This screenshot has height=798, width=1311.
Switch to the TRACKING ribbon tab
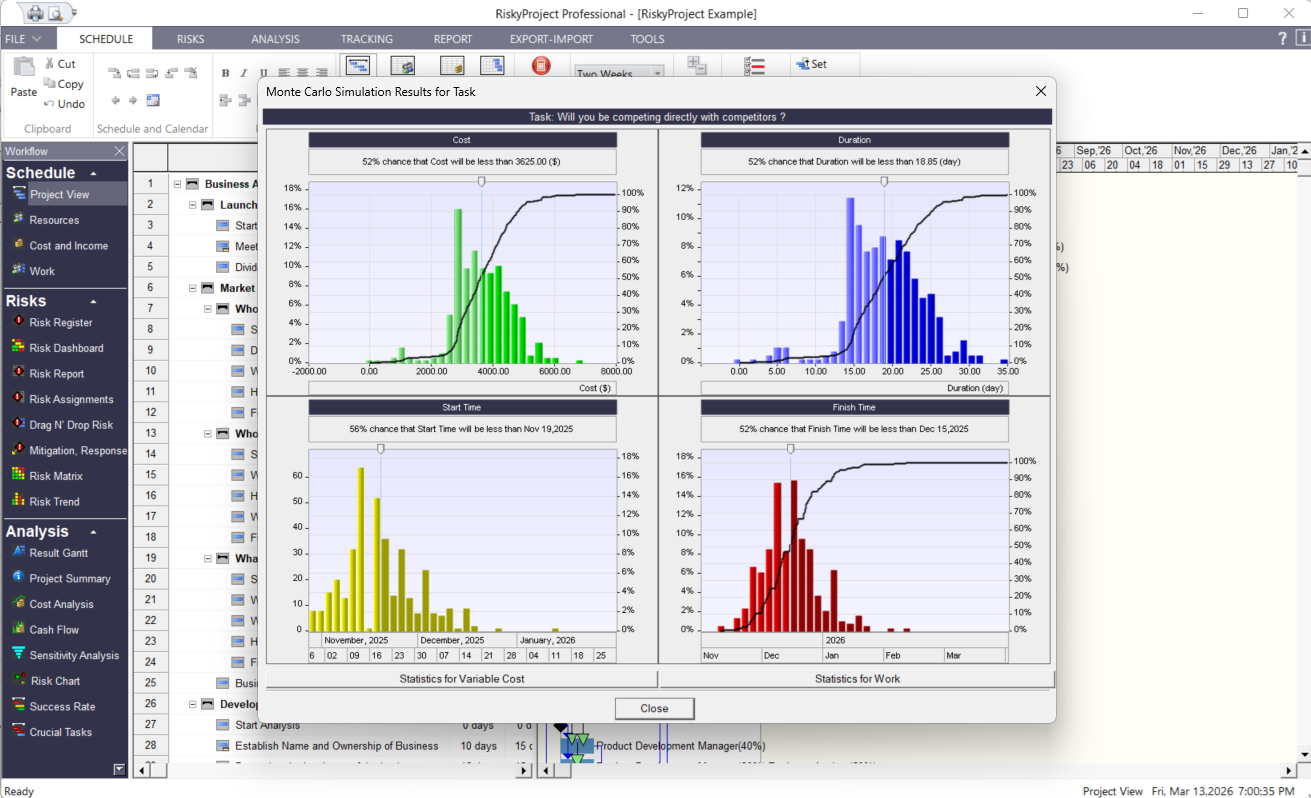366,39
